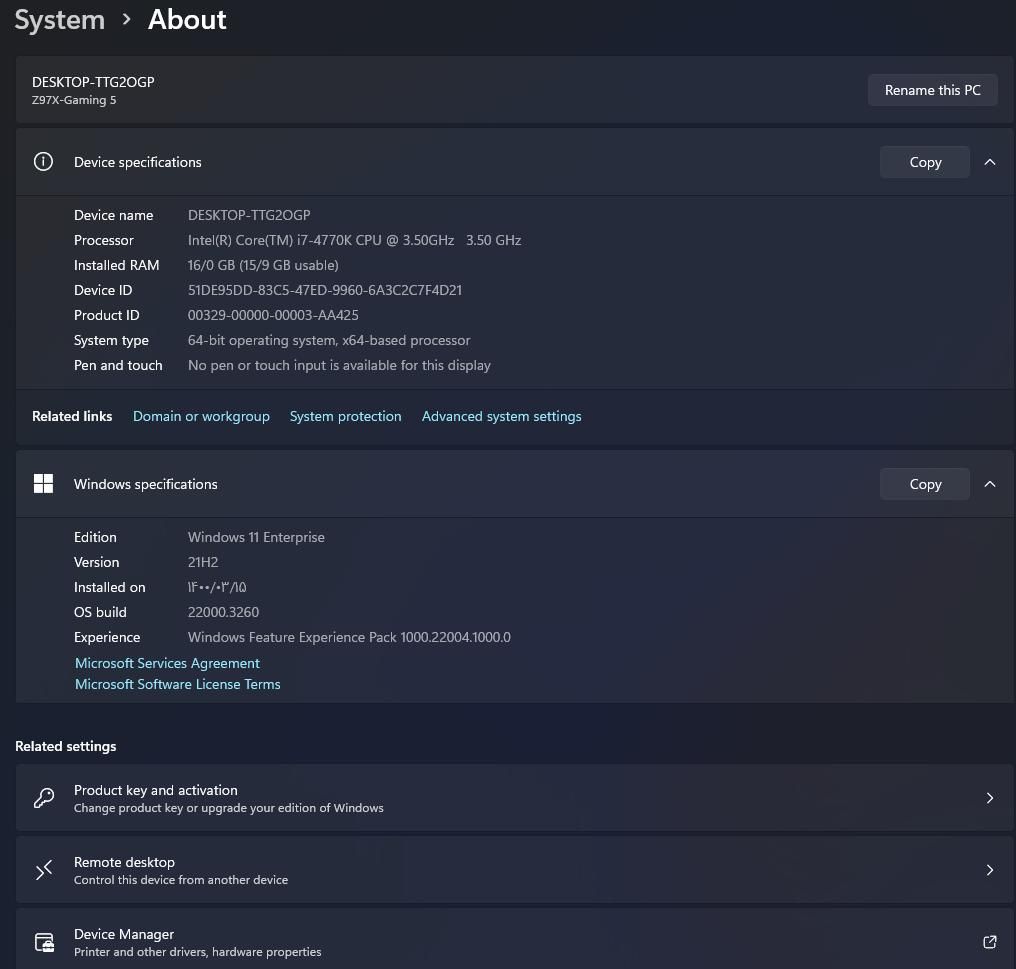Click the Product ID label

pyautogui.click(x=106, y=315)
